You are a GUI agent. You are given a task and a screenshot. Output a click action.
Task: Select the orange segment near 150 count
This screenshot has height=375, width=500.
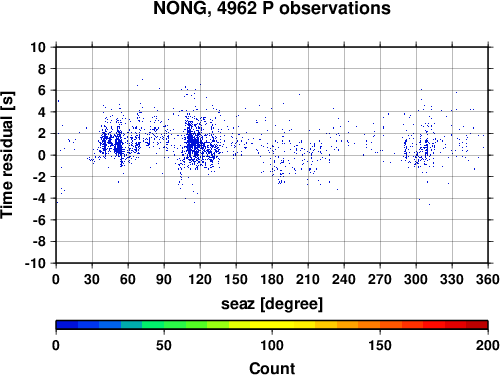[x=380, y=325]
